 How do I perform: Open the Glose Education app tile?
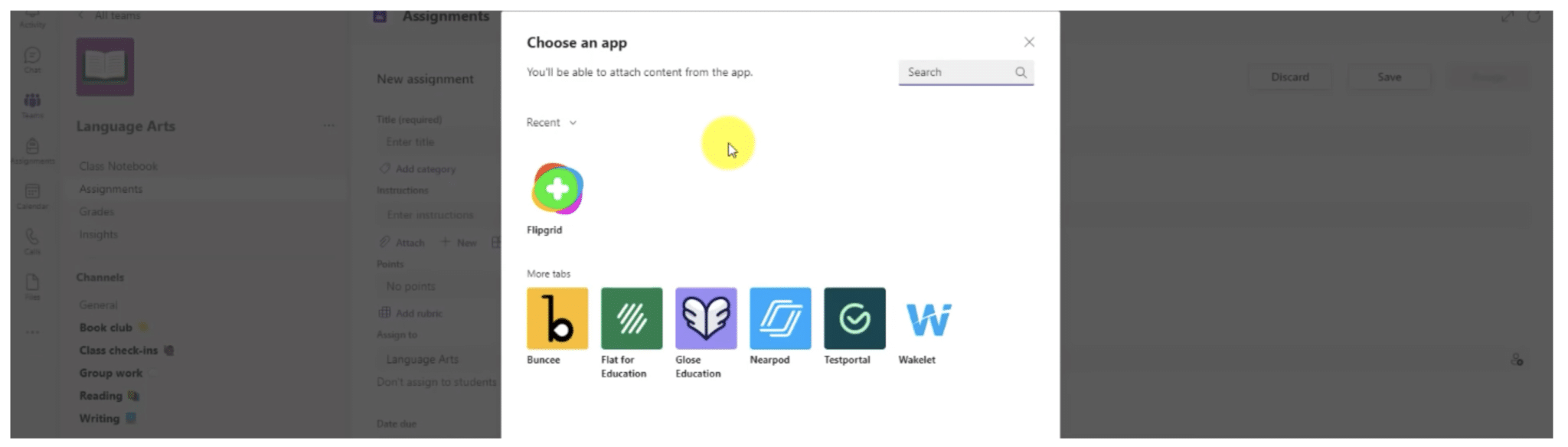pos(706,318)
